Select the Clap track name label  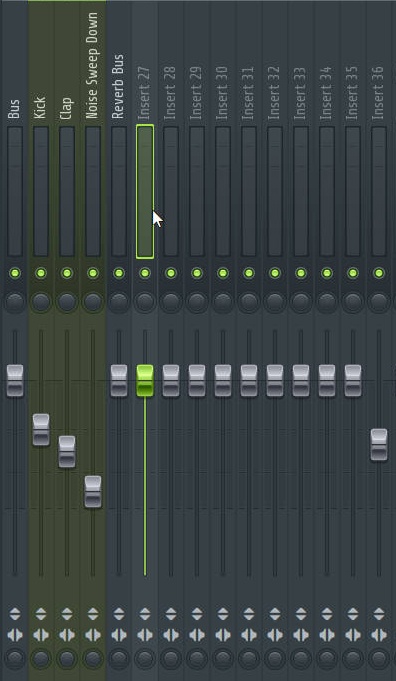click(x=66, y=108)
